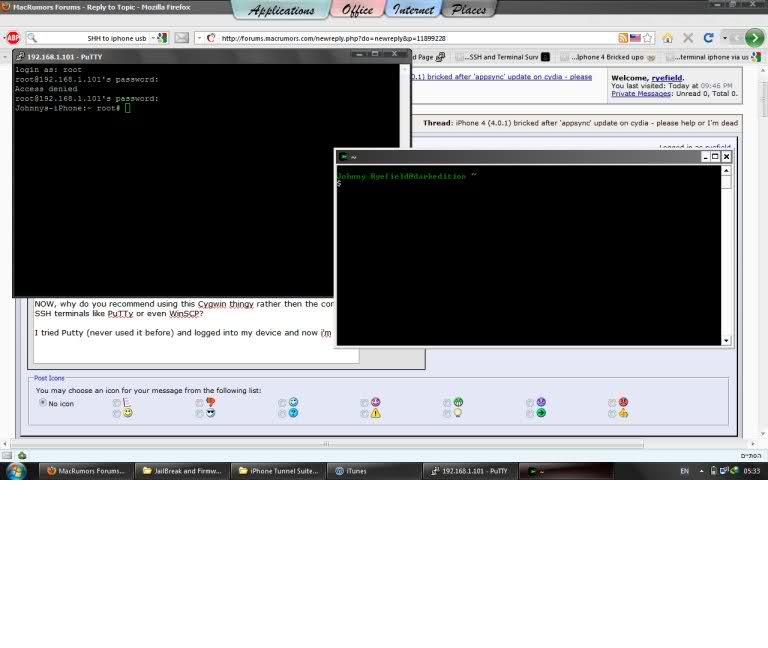768x648 pixels.
Task: Click the thumbs-up post icon image
Action: click(x=623, y=413)
